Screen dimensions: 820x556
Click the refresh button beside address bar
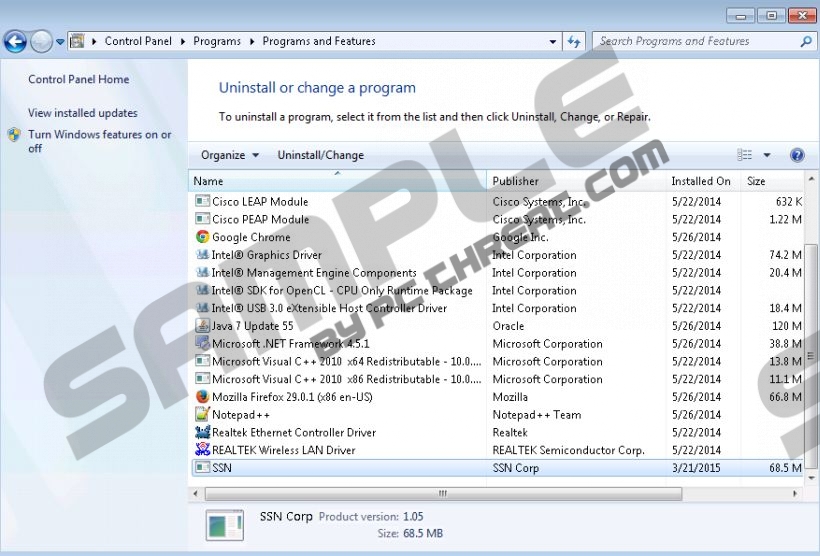[574, 42]
